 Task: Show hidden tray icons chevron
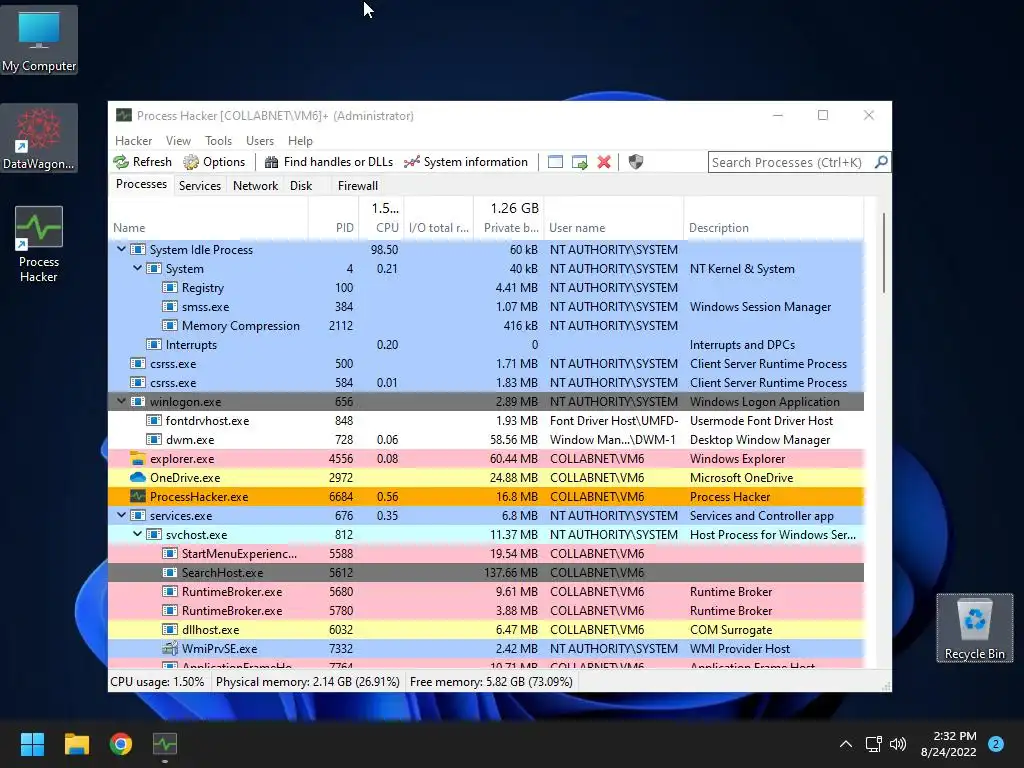pos(846,744)
